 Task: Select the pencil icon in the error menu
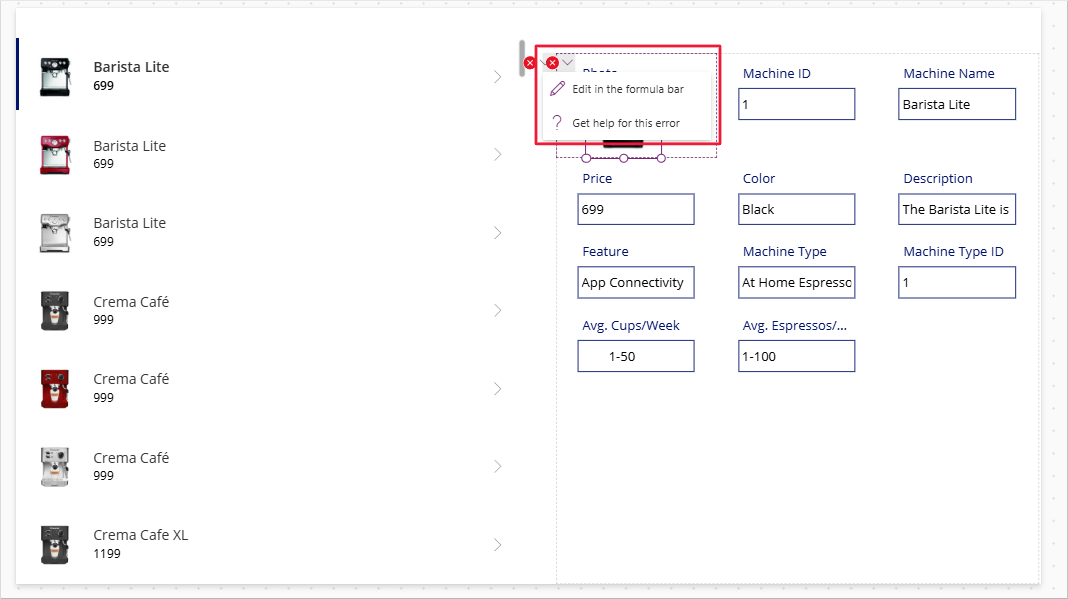click(558, 88)
